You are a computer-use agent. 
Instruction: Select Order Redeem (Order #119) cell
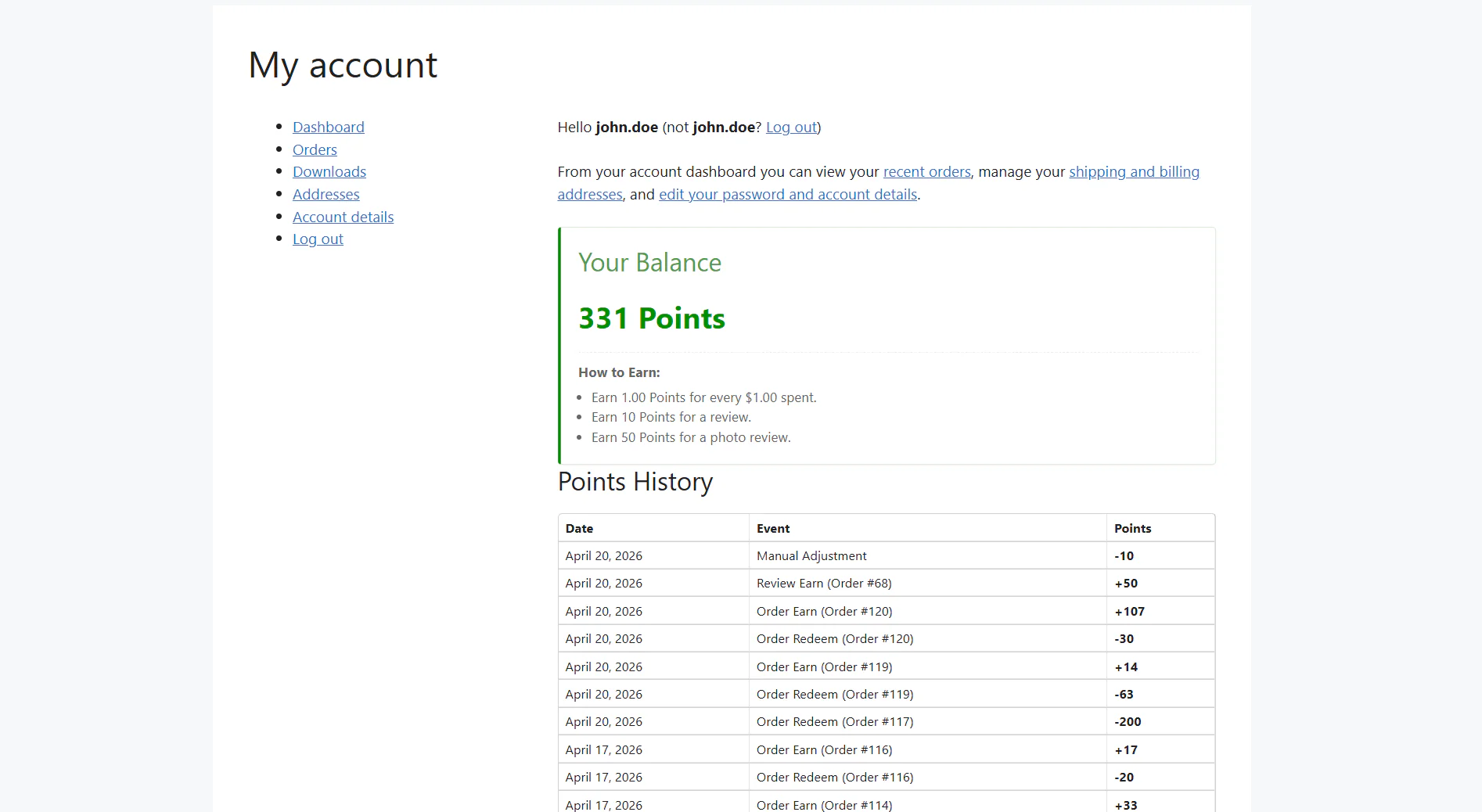(927, 694)
